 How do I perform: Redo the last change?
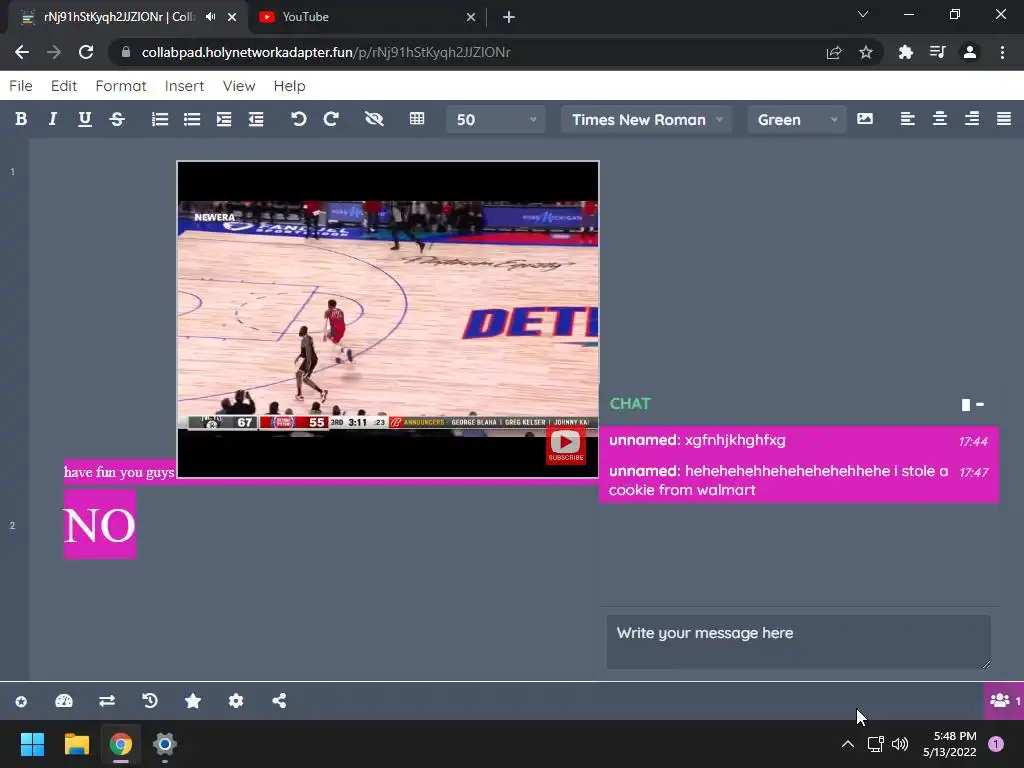tap(331, 119)
